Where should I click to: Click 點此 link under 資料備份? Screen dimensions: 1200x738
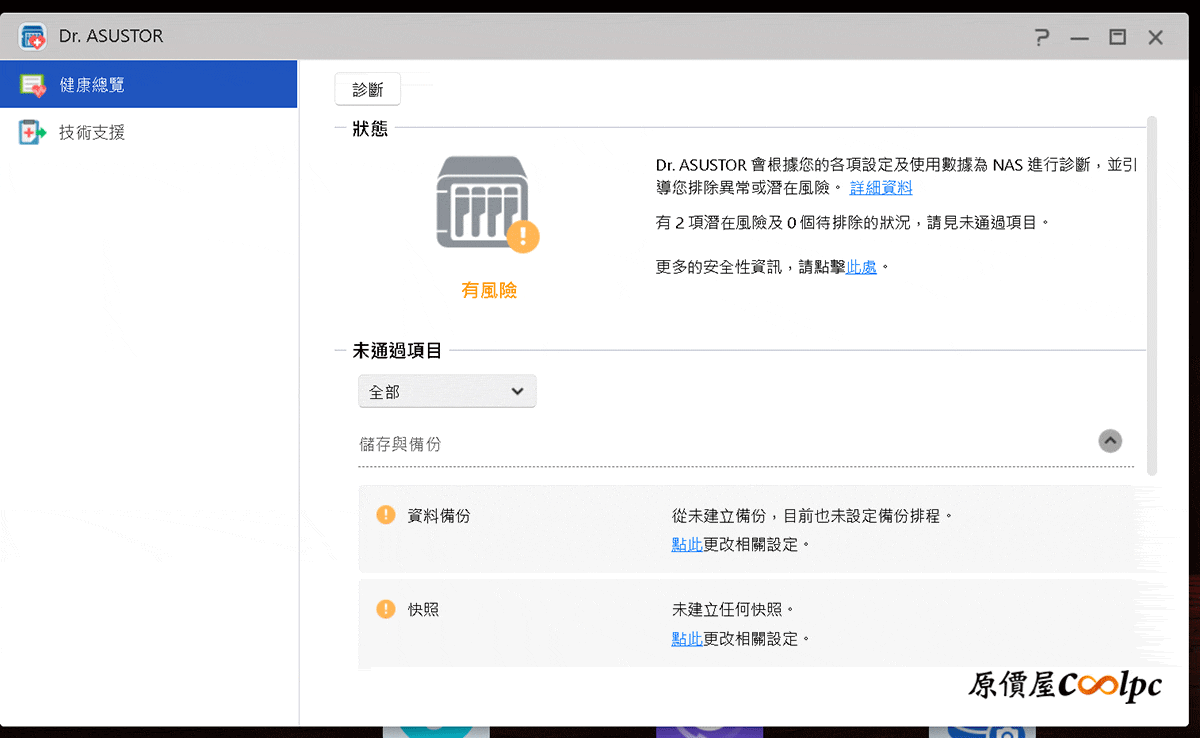[687, 545]
